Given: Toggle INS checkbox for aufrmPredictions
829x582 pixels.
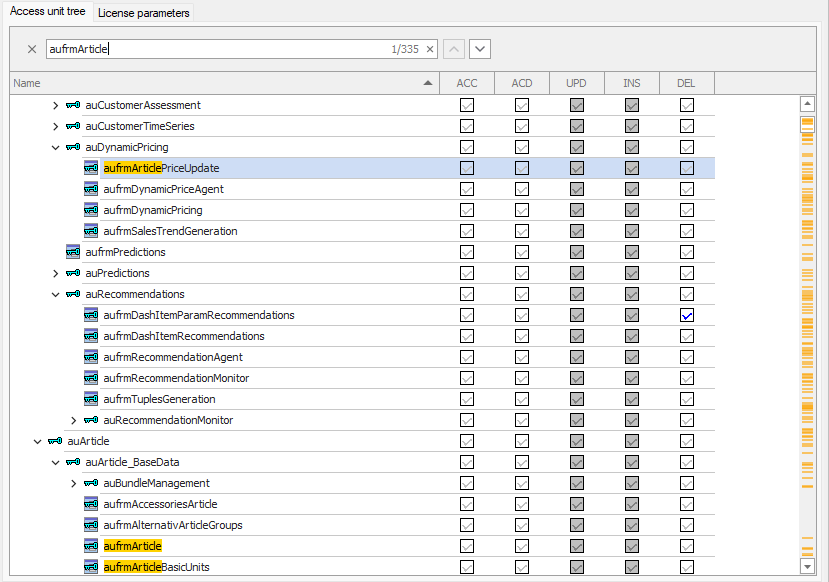Looking at the screenshot, I should (632, 252).
